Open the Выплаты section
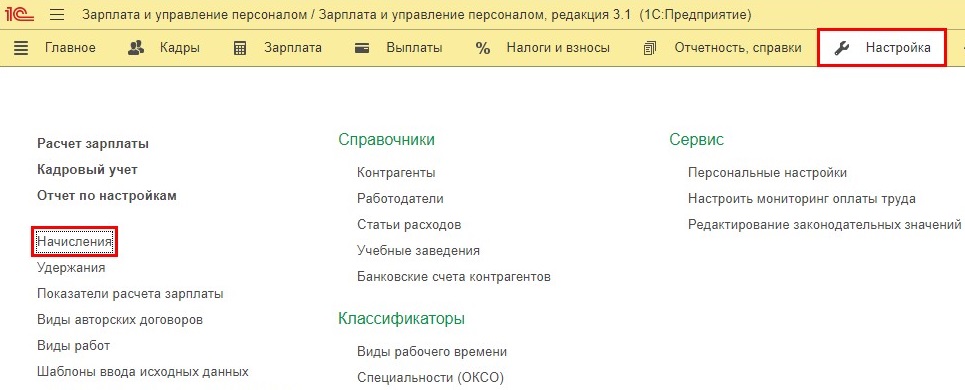This screenshot has width=965, height=390. click(x=414, y=47)
